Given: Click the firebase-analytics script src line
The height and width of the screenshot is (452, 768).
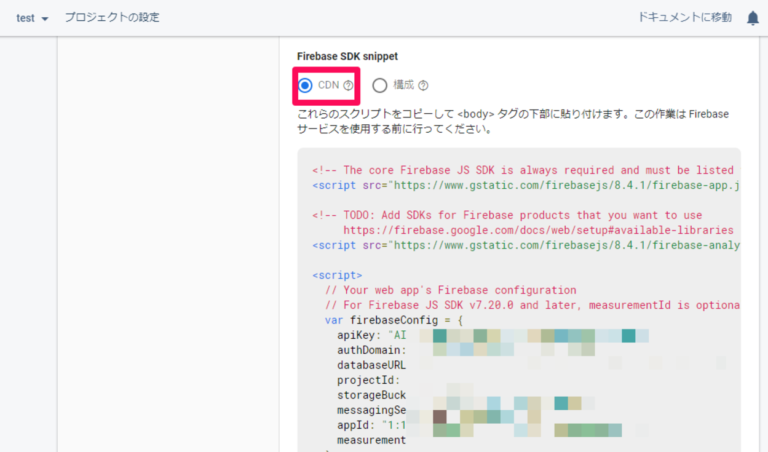Looking at the screenshot, I should click(526, 245).
